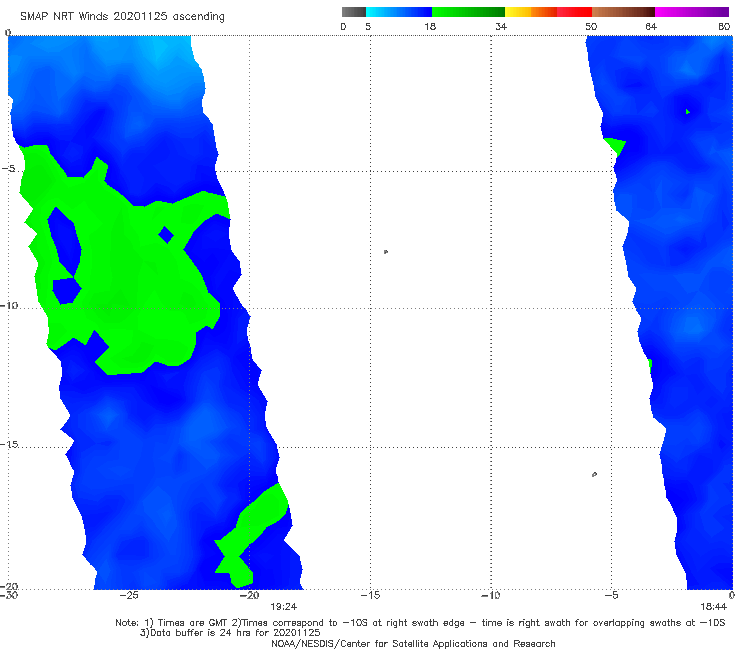
Task: Click the latitude axis label '-15'
Action: (x=8, y=445)
